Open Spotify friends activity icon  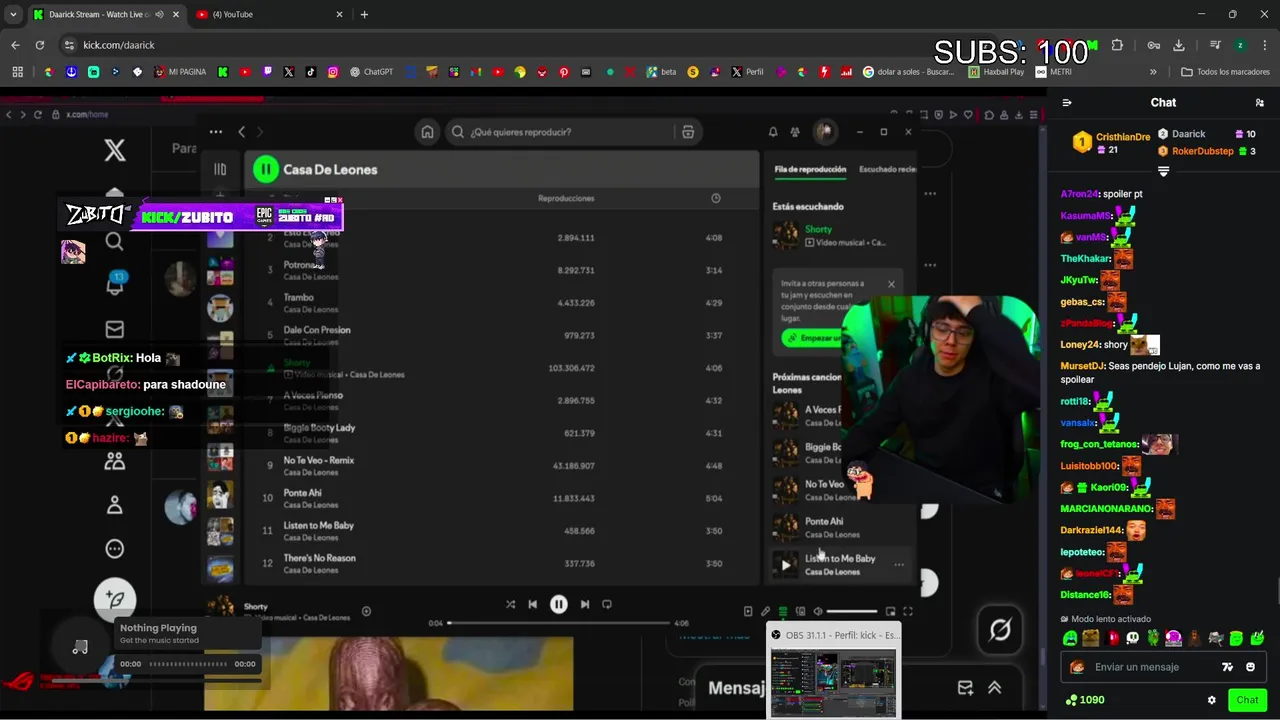795,132
